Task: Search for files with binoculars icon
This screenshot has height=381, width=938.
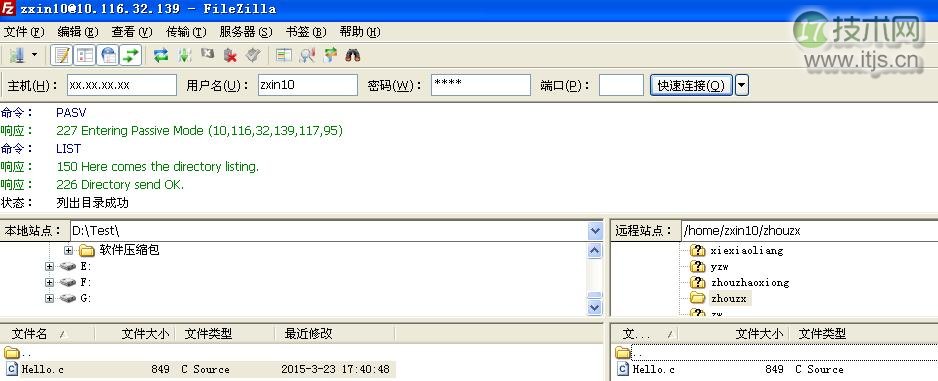Action: tap(353, 56)
